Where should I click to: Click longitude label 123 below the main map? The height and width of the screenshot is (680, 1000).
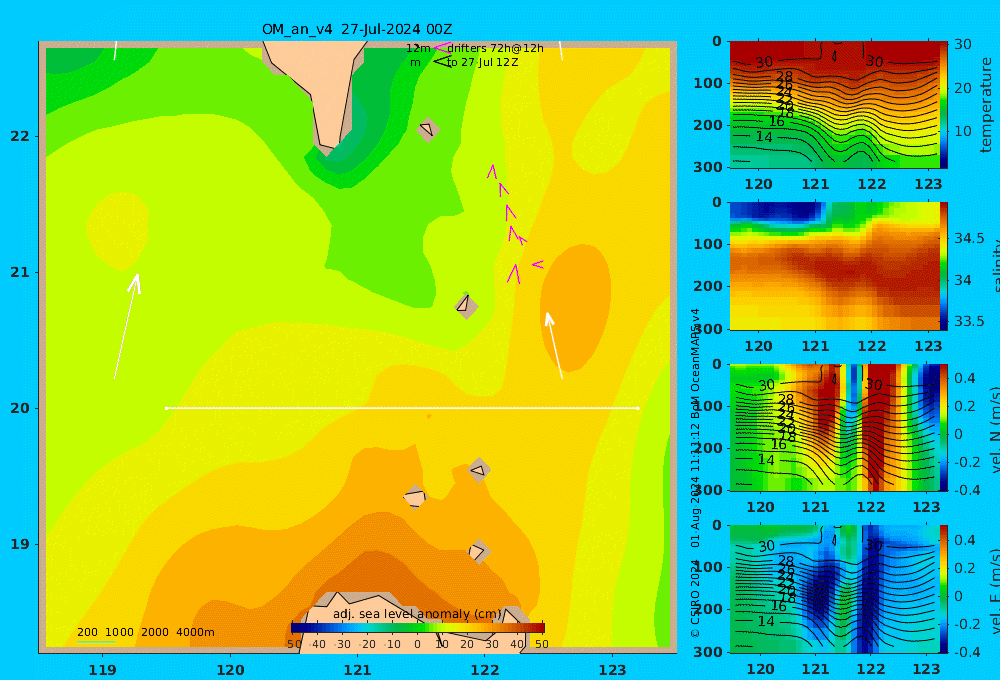612,670
